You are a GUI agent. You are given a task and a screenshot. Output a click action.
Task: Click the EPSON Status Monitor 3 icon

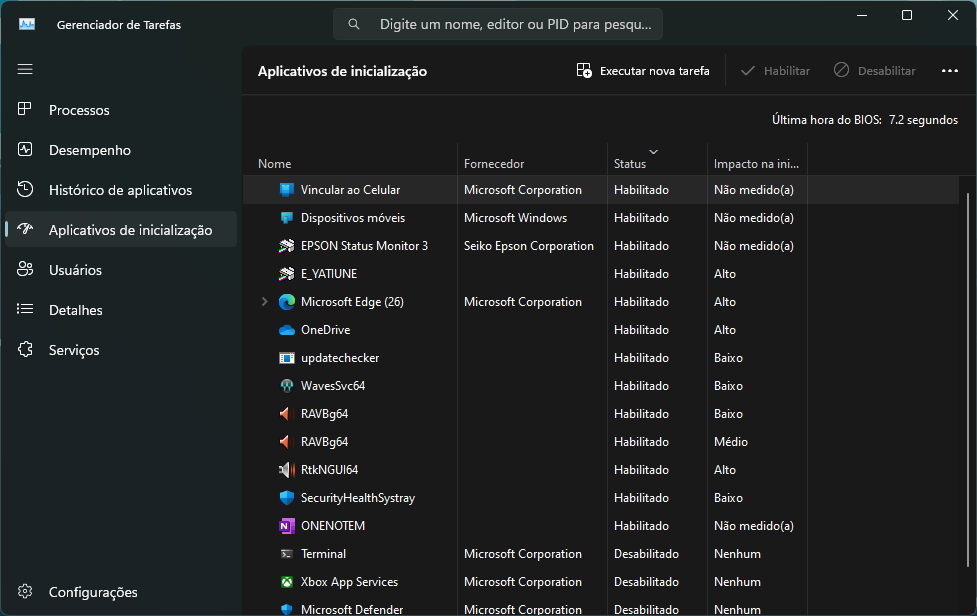287,246
